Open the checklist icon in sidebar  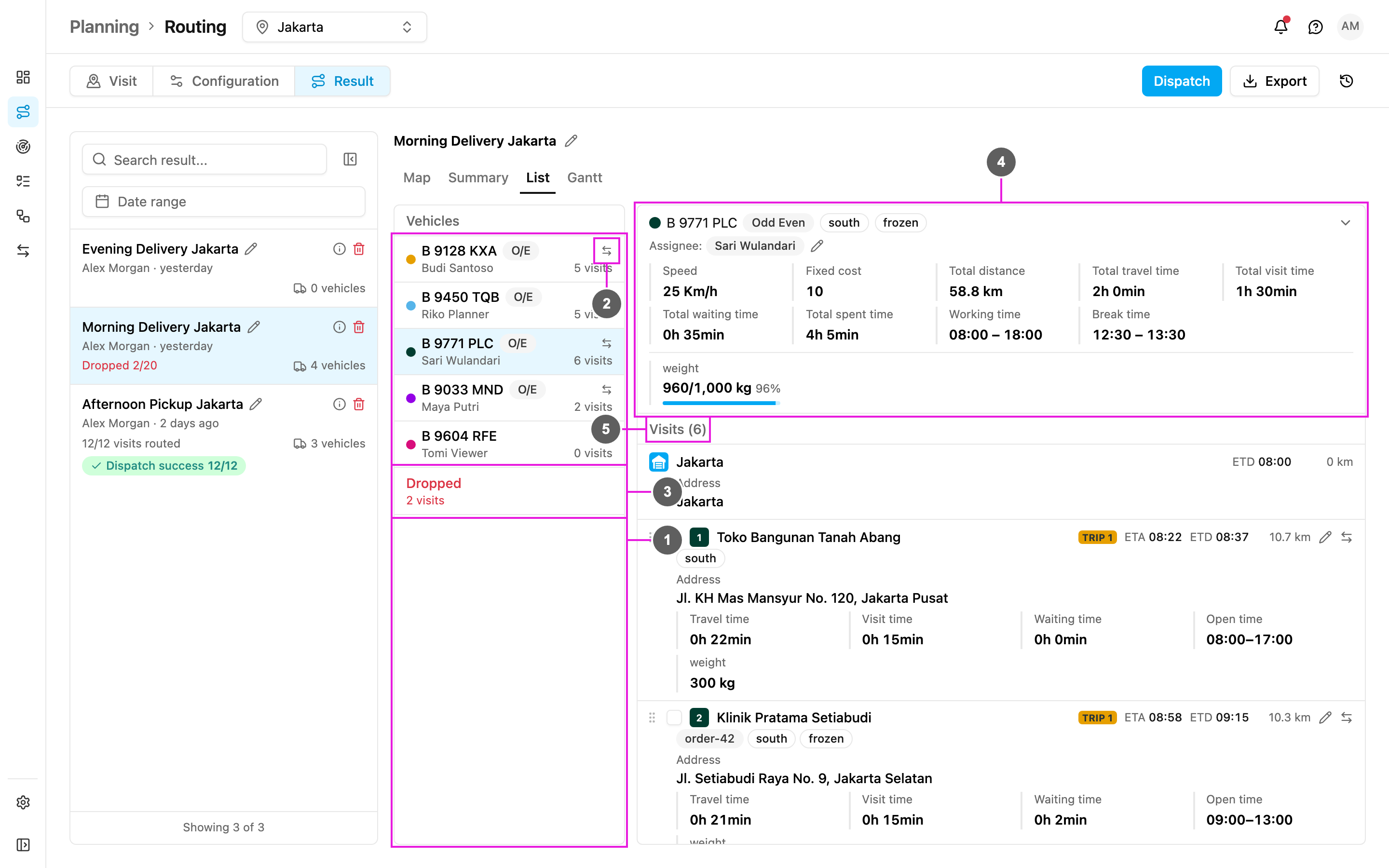(23, 181)
